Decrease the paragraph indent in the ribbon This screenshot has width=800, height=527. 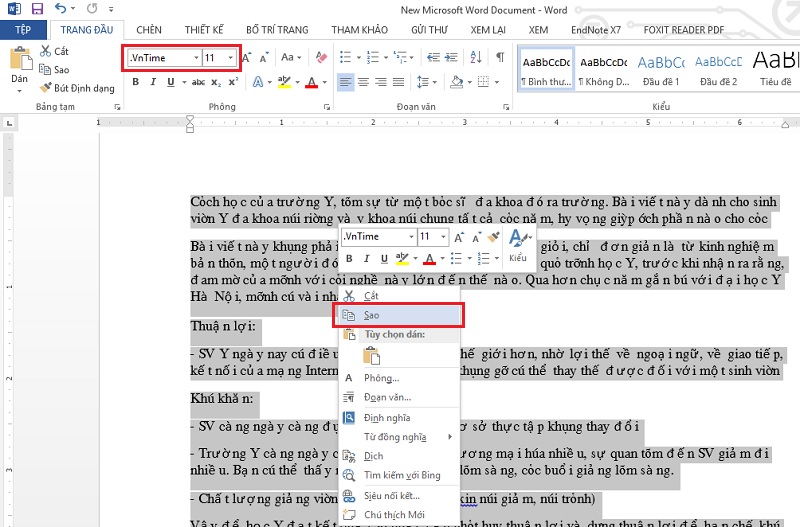click(x=433, y=57)
